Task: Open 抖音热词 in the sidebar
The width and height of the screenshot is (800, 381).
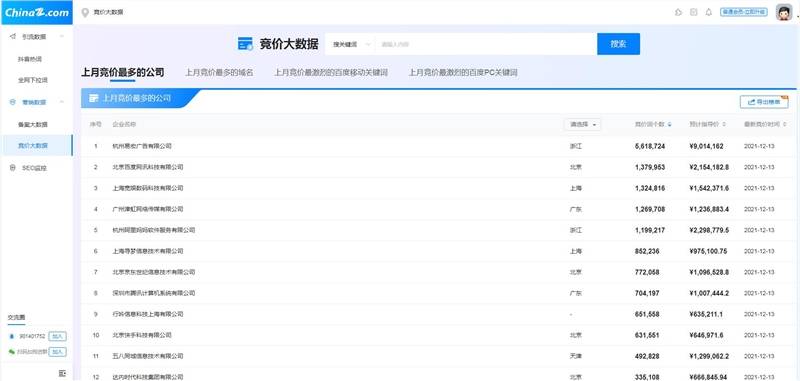Action: click(x=30, y=59)
